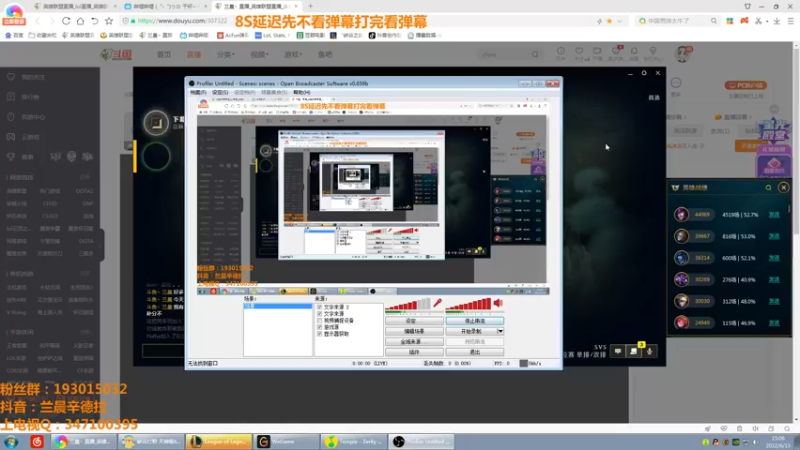The width and height of the screenshot is (800, 450).
Task: Adjust the OBS microphone volume bar
Action: tap(408, 305)
